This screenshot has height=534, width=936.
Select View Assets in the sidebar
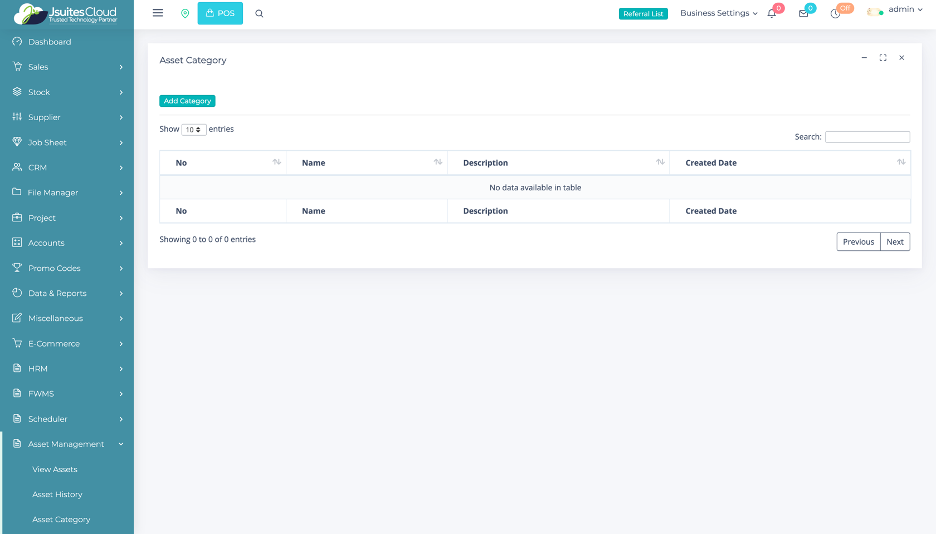[x=55, y=469]
